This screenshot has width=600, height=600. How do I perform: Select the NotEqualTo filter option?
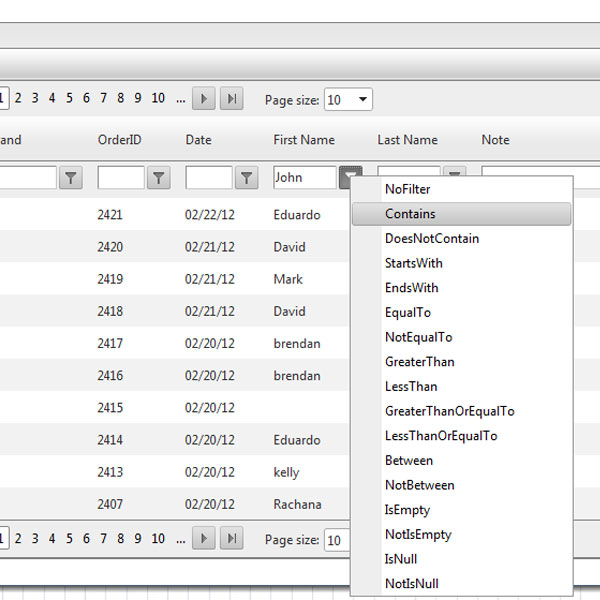(x=418, y=337)
